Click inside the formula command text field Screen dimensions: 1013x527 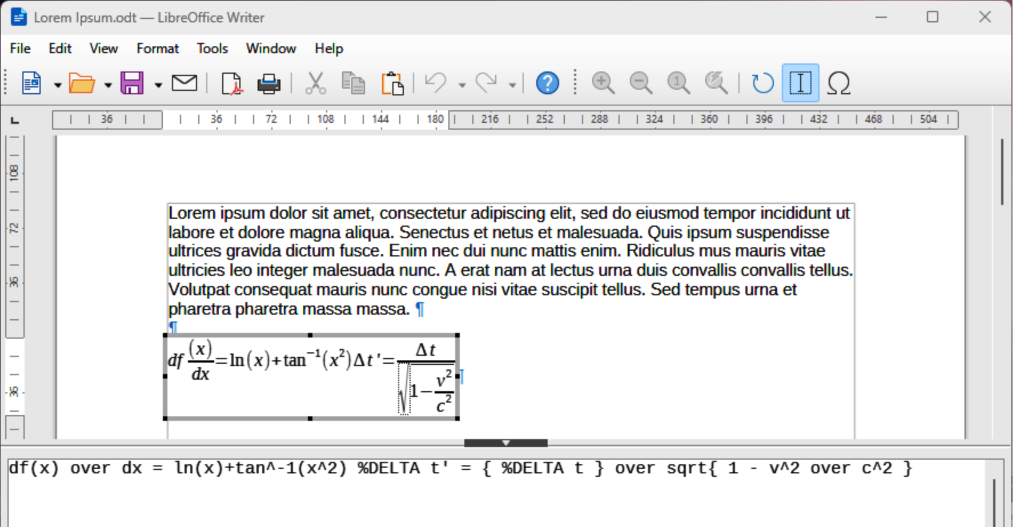point(500,495)
